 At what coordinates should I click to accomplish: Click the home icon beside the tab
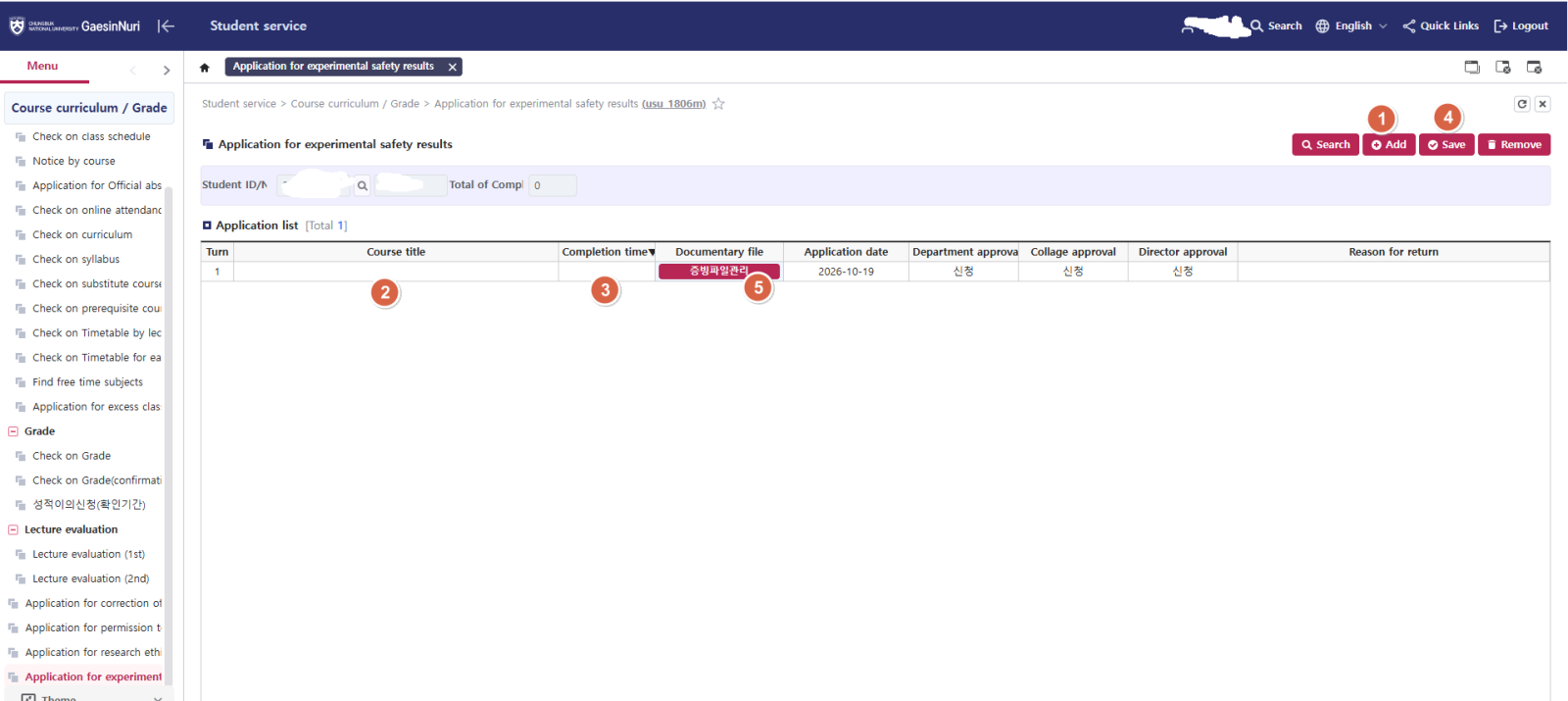pos(204,68)
